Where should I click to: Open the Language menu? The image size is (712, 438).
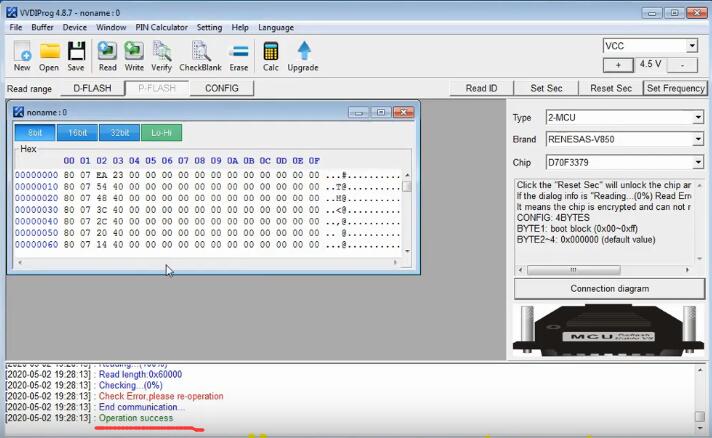276,27
